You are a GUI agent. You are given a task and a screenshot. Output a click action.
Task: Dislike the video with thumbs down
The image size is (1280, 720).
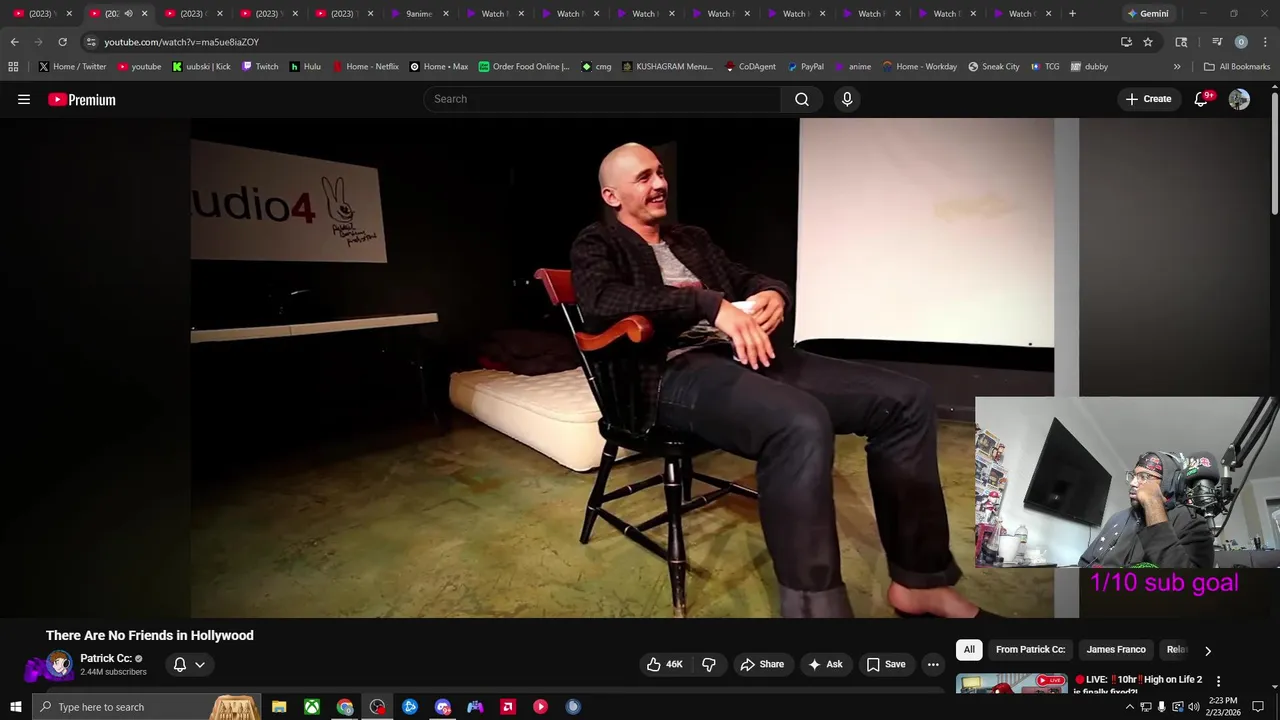click(x=709, y=664)
